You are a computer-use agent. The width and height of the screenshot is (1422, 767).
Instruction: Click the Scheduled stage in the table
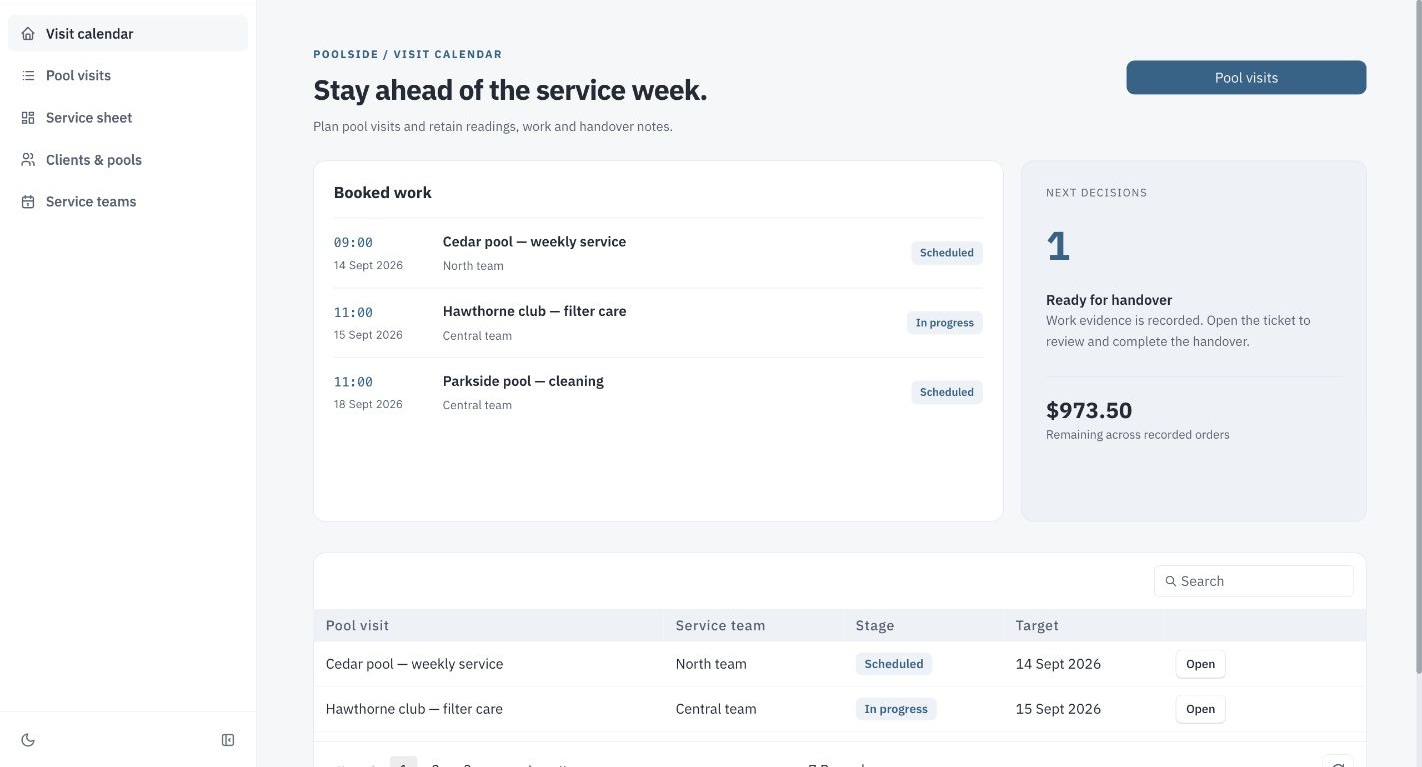[894, 664]
